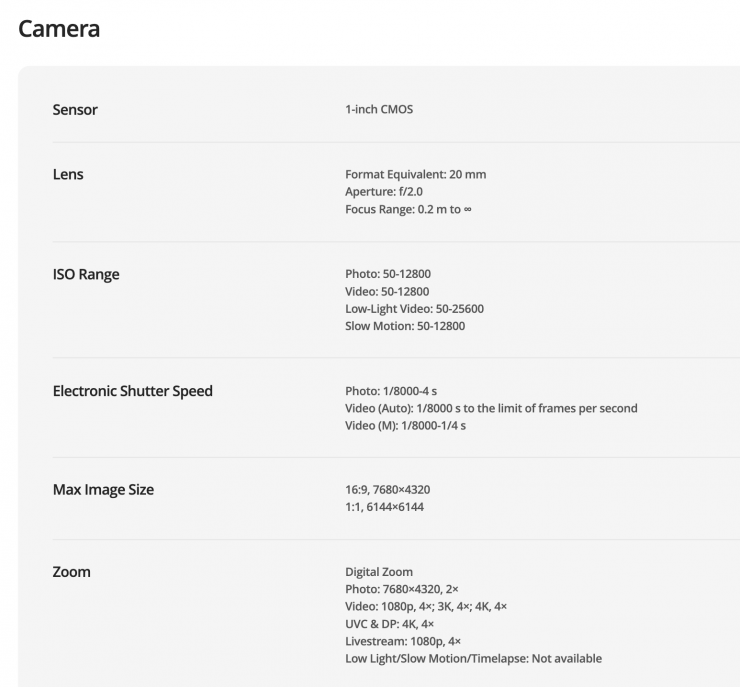
Task: Click the Format Equivalent: 20 mm text
Action: pyautogui.click(x=415, y=174)
